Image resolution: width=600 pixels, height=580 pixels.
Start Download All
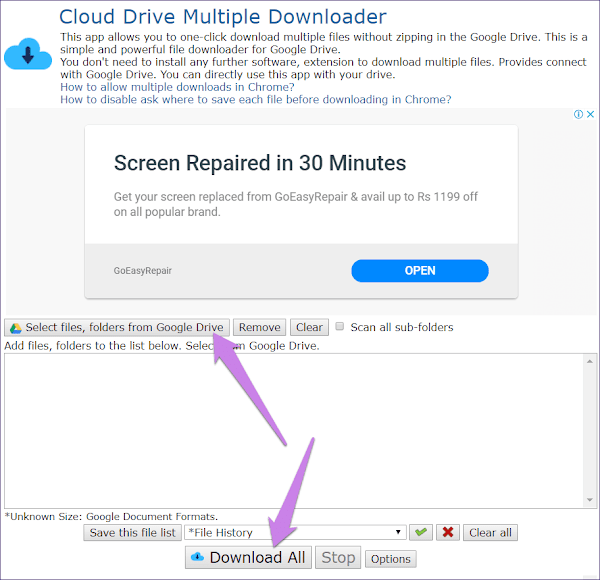click(248, 557)
